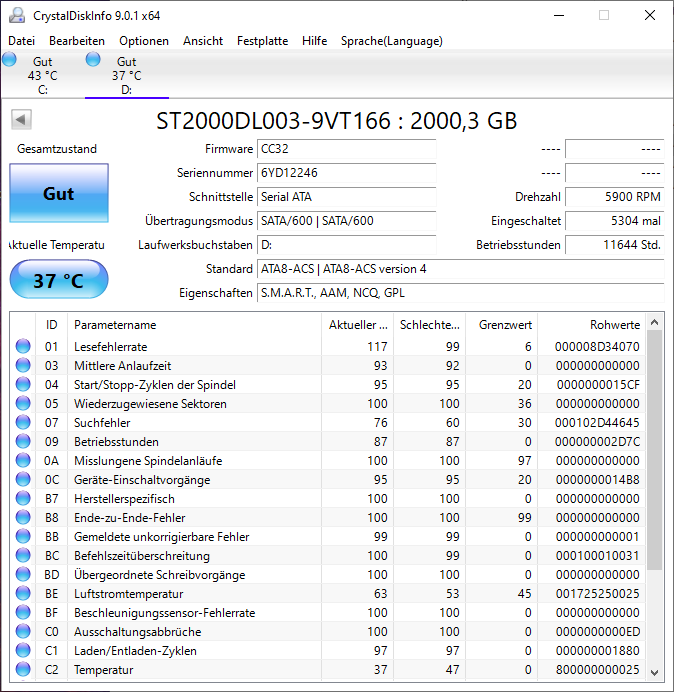Click the scroll up arrow of SMART list

tap(655, 322)
